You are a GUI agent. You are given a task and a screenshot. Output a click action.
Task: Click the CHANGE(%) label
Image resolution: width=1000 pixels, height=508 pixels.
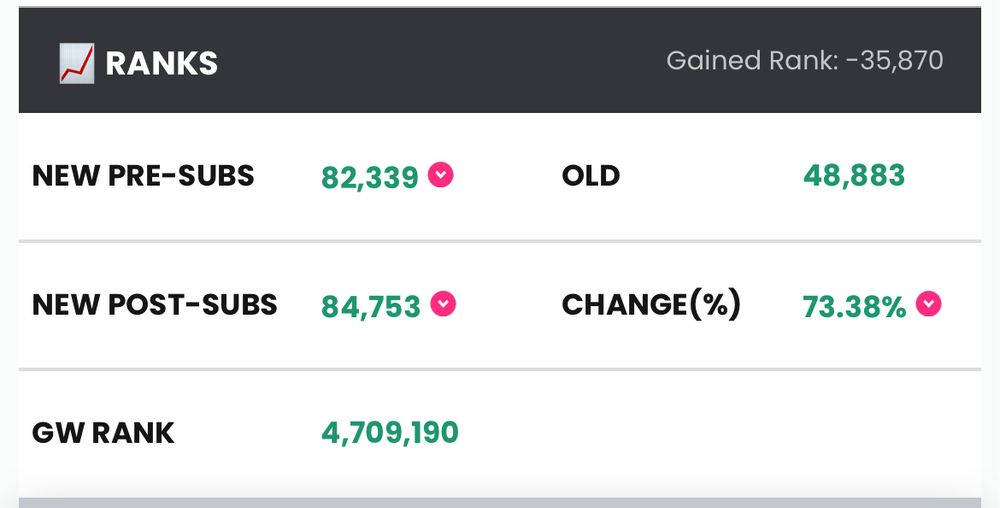pos(651,304)
